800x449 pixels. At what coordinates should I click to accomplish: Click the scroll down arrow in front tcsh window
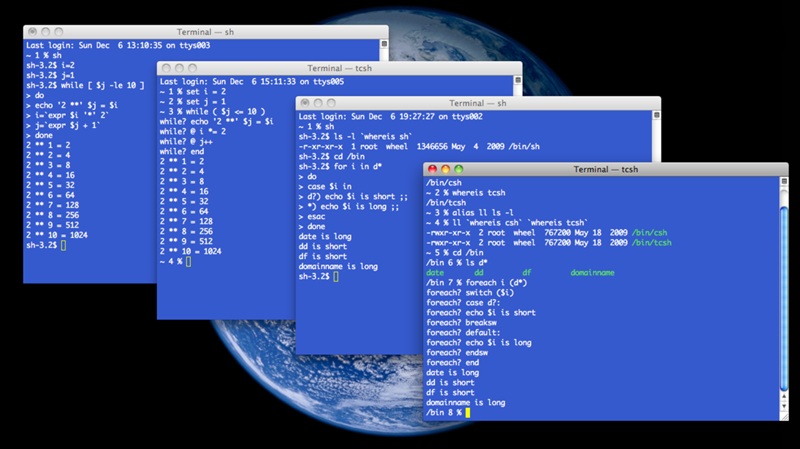click(784, 406)
